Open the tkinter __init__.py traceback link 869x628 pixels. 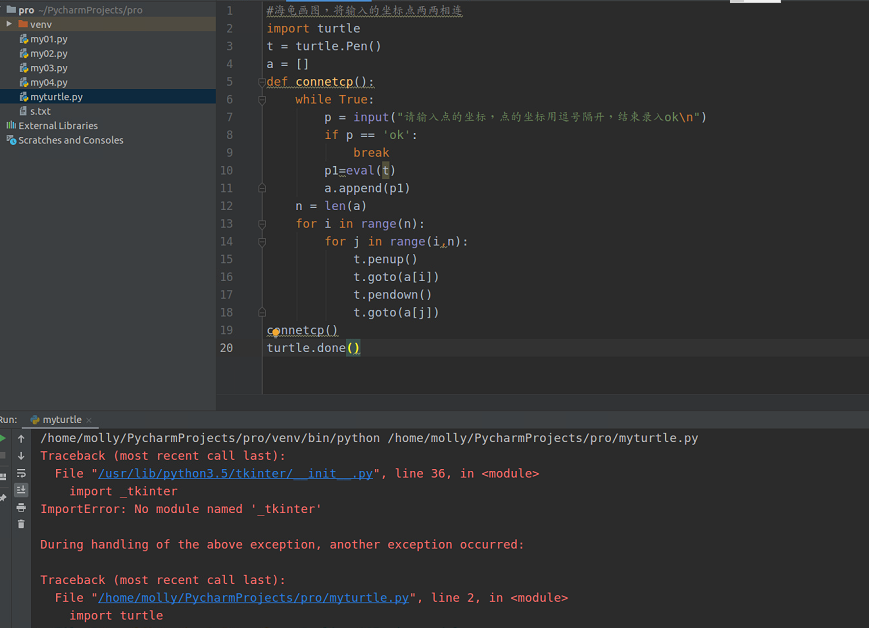[235, 473]
